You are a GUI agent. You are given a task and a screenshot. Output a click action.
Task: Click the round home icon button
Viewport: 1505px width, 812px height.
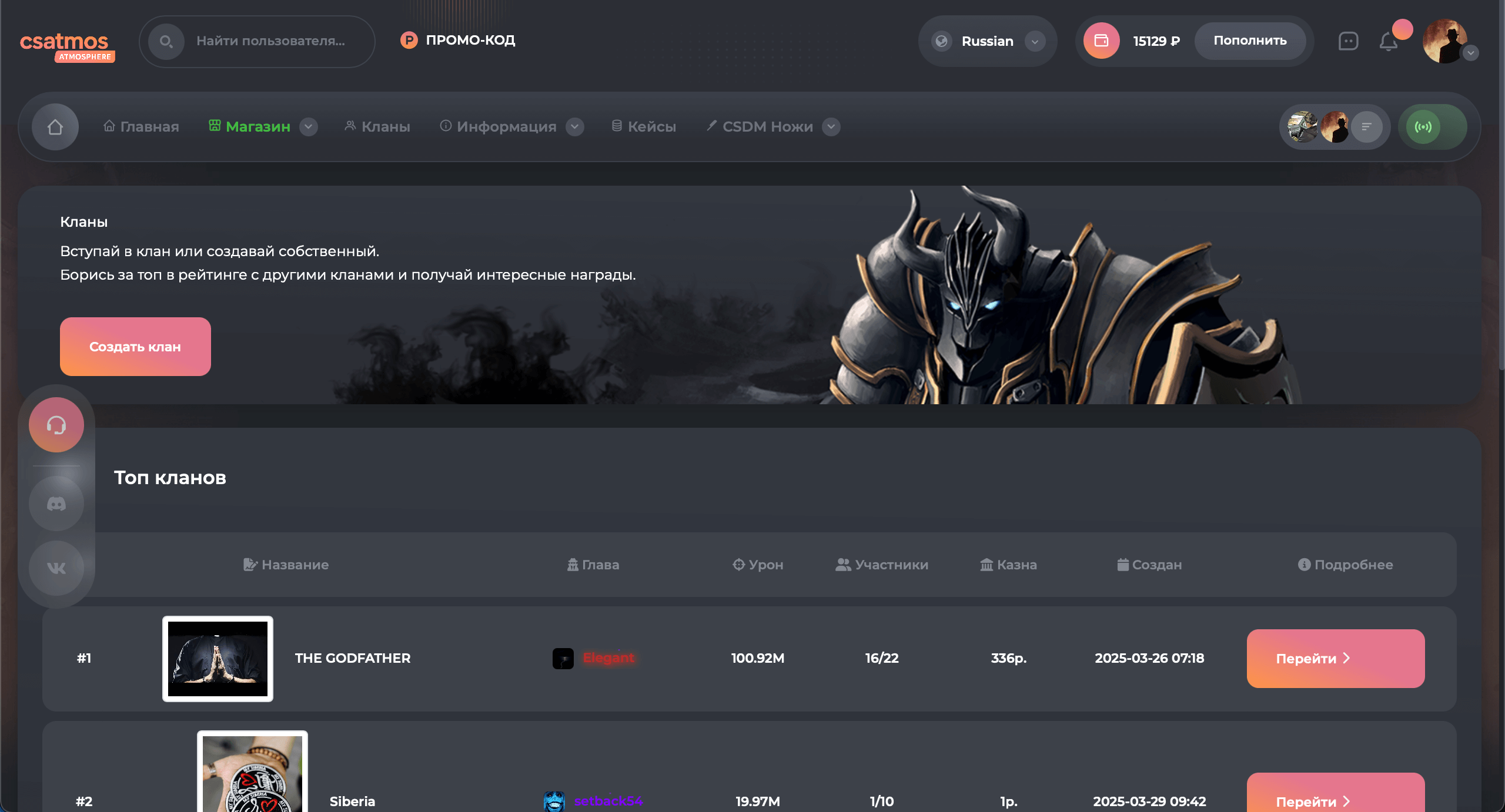pos(55,127)
